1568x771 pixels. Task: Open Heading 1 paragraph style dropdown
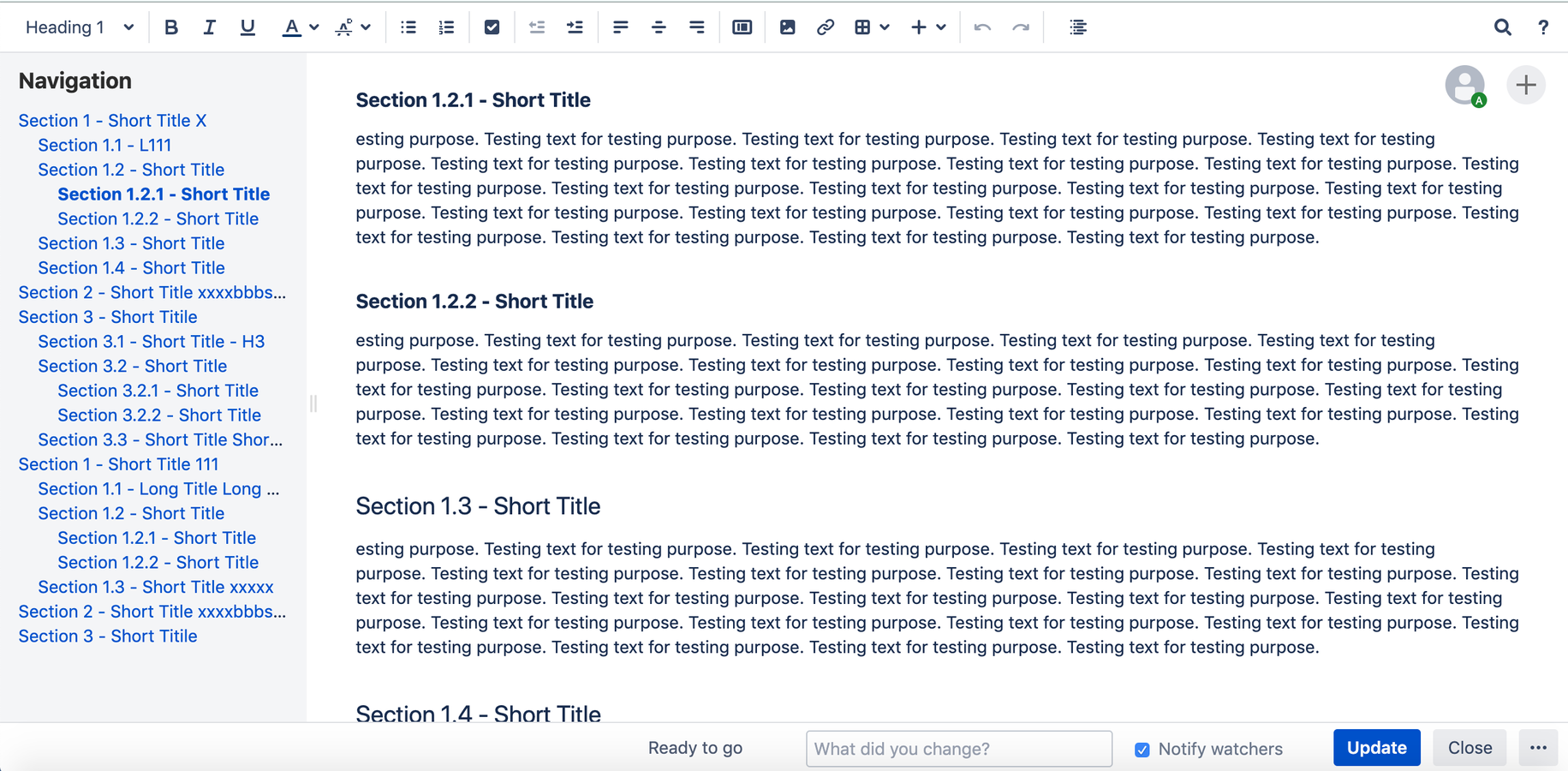[x=80, y=27]
